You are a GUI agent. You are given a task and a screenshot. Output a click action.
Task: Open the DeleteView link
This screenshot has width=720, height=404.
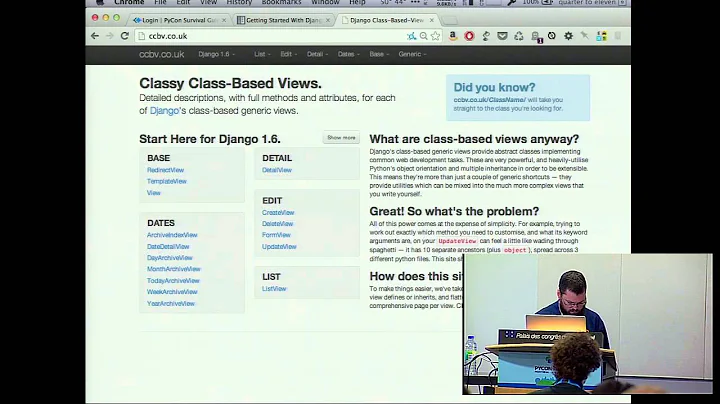(x=277, y=224)
